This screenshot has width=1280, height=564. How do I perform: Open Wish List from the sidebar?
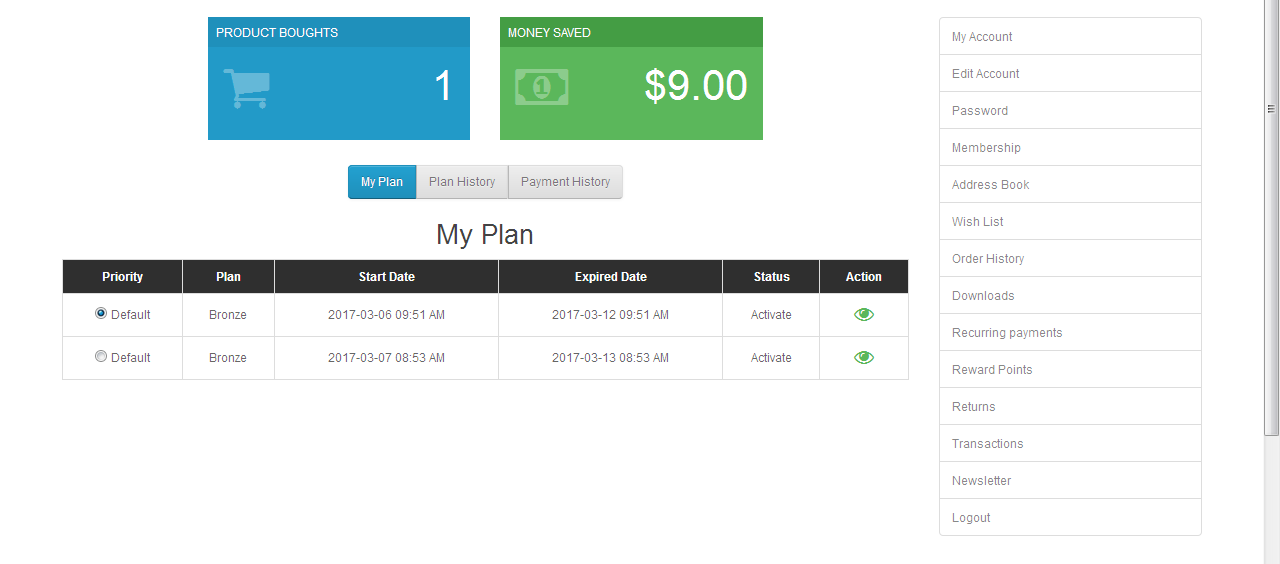pyautogui.click(x=978, y=222)
